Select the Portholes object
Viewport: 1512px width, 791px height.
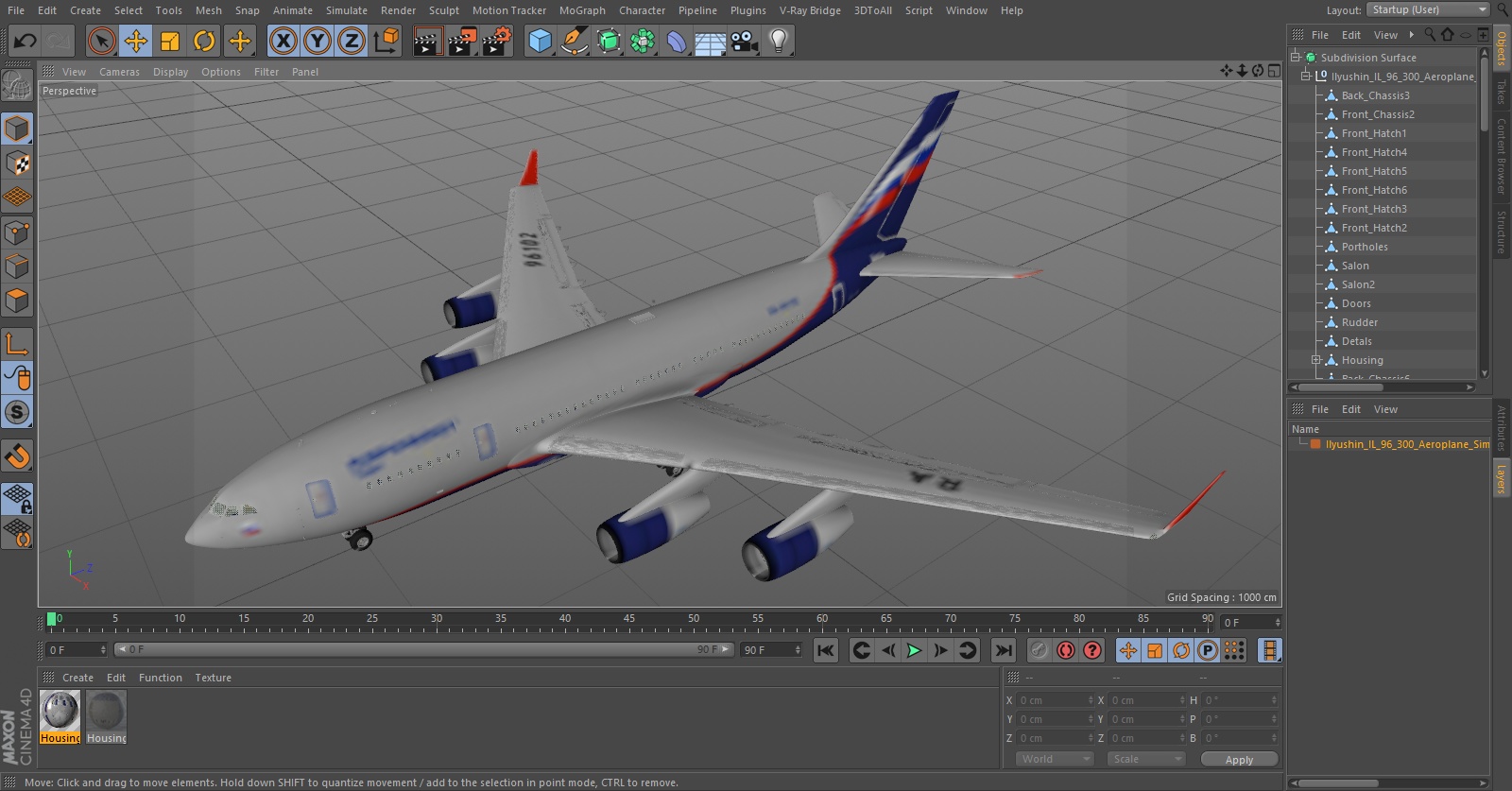1365,247
